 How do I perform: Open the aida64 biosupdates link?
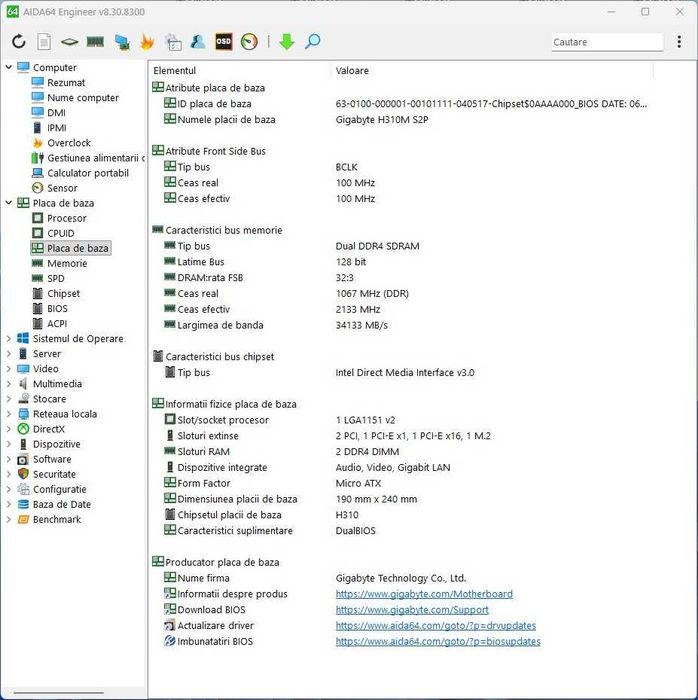[x=438, y=642]
